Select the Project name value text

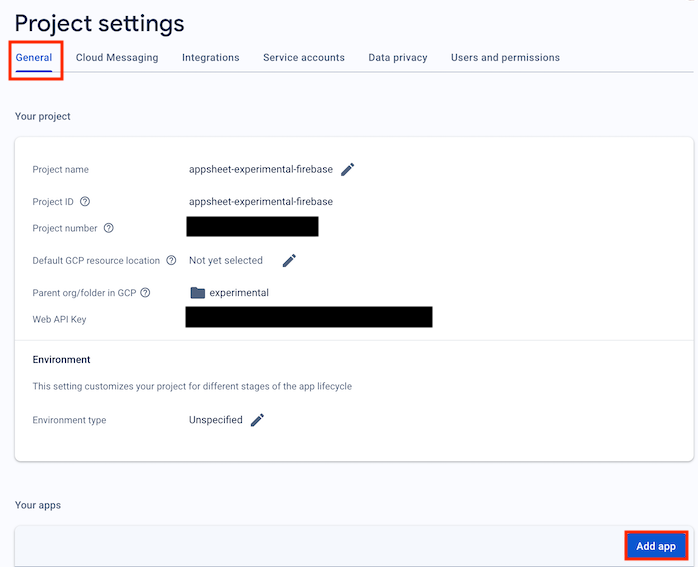point(261,170)
